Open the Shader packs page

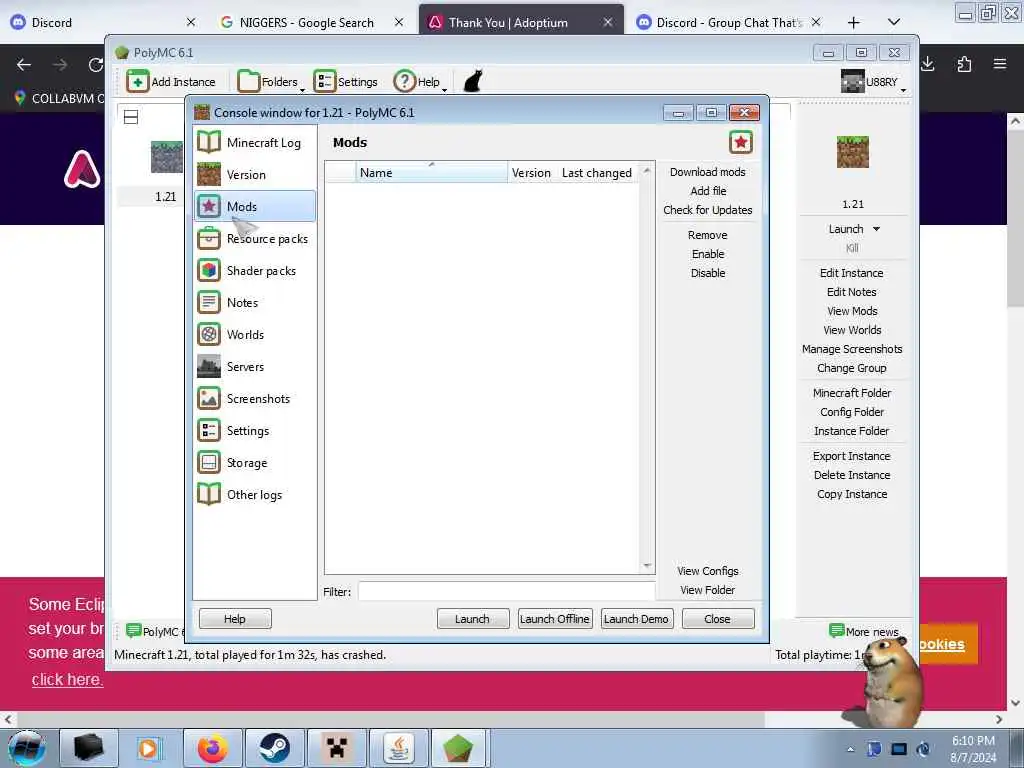point(255,270)
